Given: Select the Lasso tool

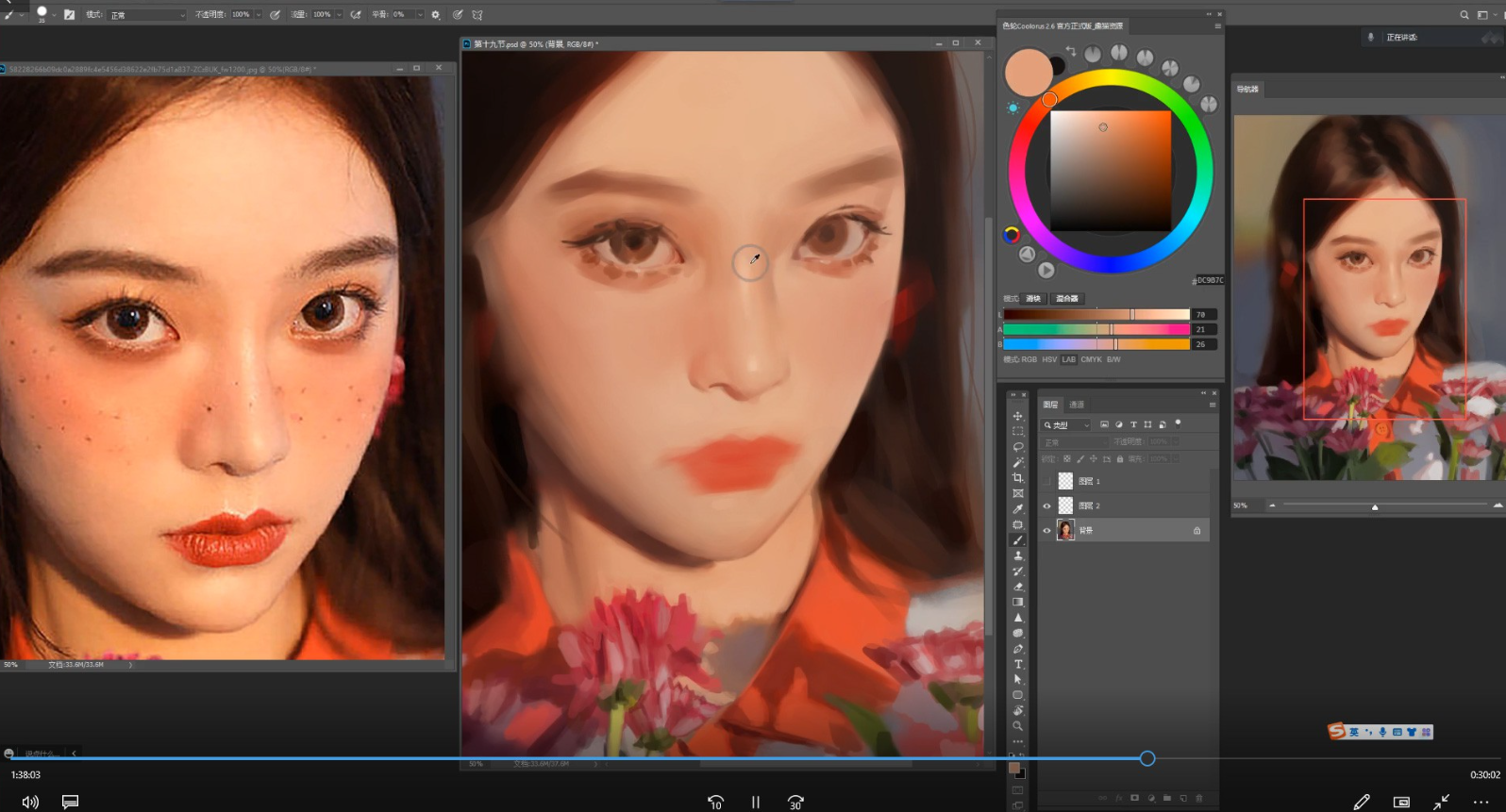Looking at the screenshot, I should 1017,447.
